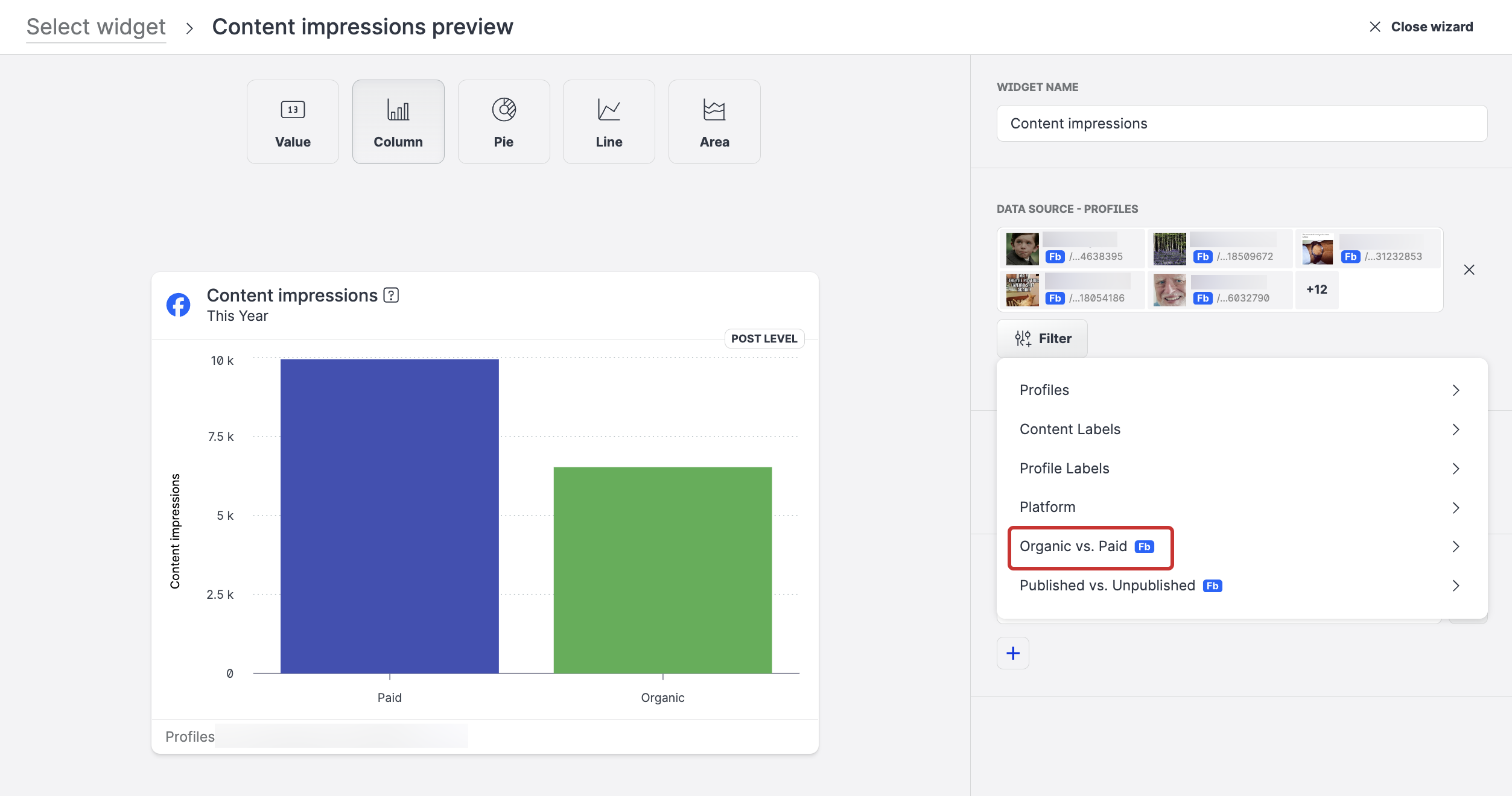Show the +12 additional profiles
Image resolution: width=1512 pixels, height=796 pixels.
1317,290
